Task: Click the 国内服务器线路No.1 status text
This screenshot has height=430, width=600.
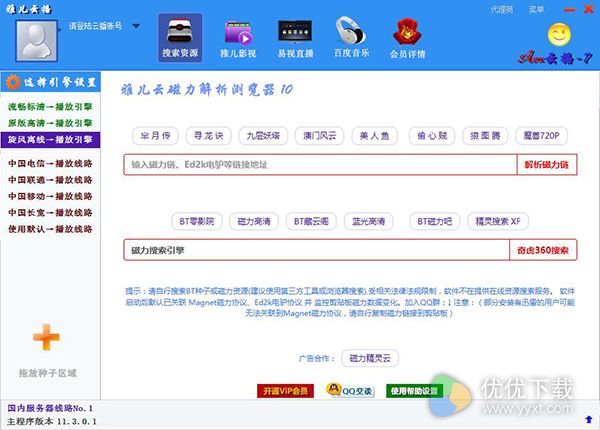Action: click(50, 408)
